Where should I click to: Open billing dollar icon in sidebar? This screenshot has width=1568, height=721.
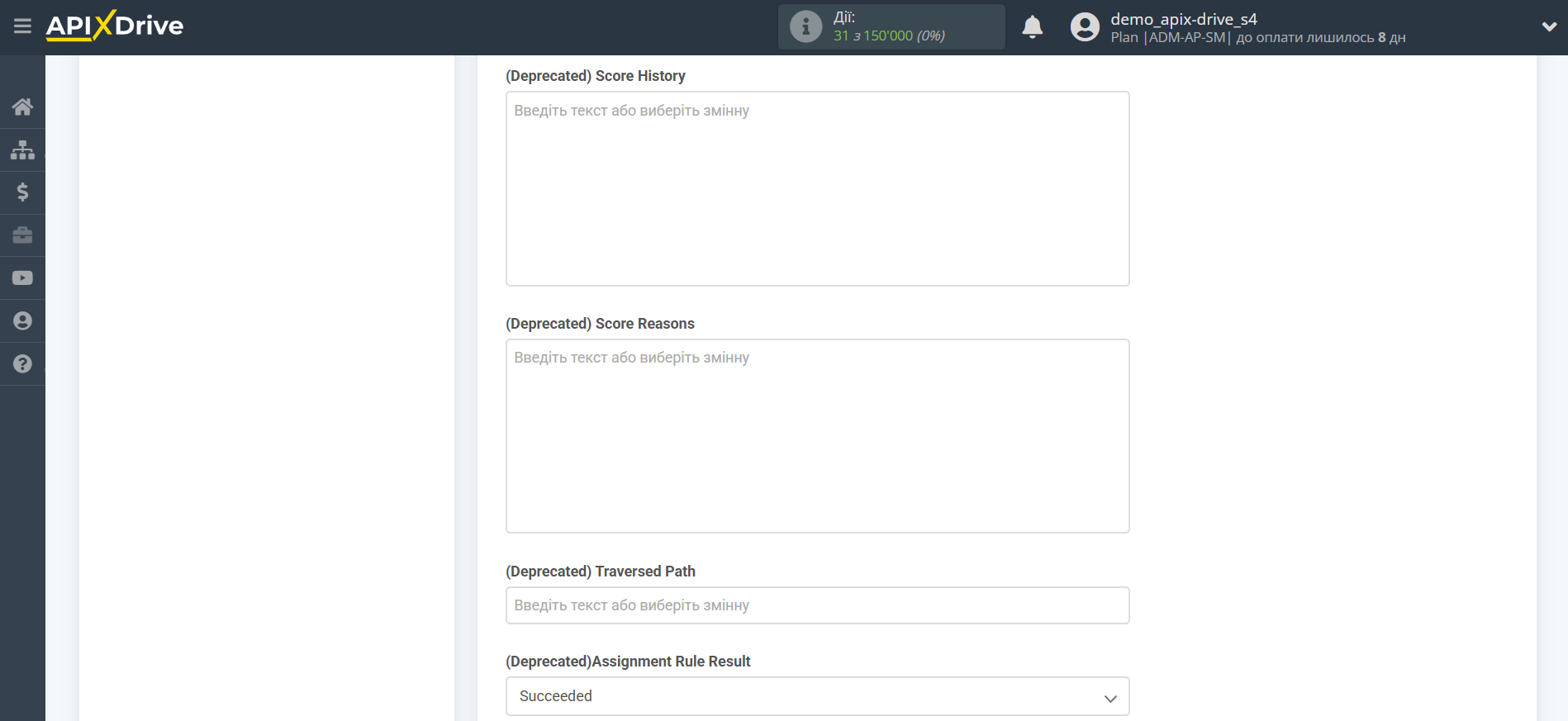tap(22, 192)
